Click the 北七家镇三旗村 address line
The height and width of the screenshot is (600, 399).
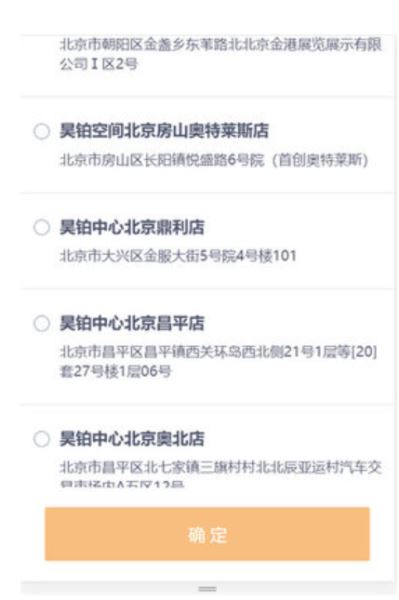tap(221, 467)
